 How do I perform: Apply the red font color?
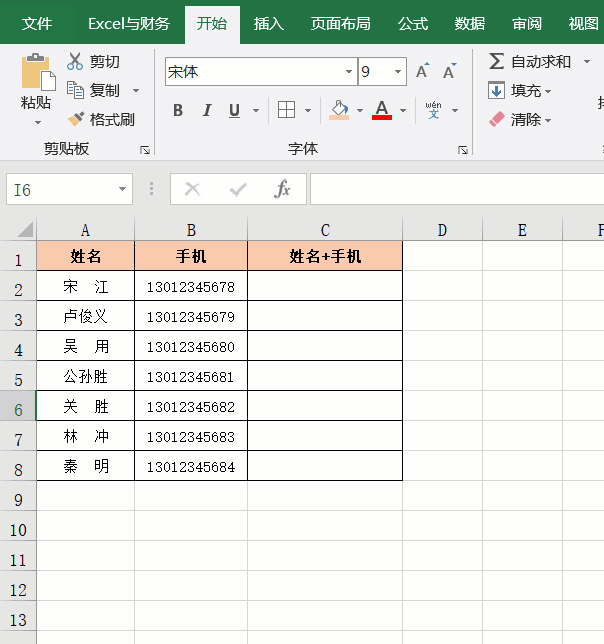click(382, 110)
